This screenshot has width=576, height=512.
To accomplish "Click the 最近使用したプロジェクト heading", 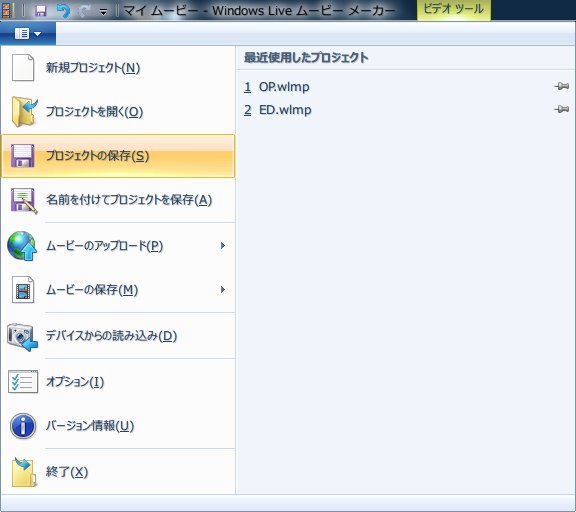I will tap(306, 58).
